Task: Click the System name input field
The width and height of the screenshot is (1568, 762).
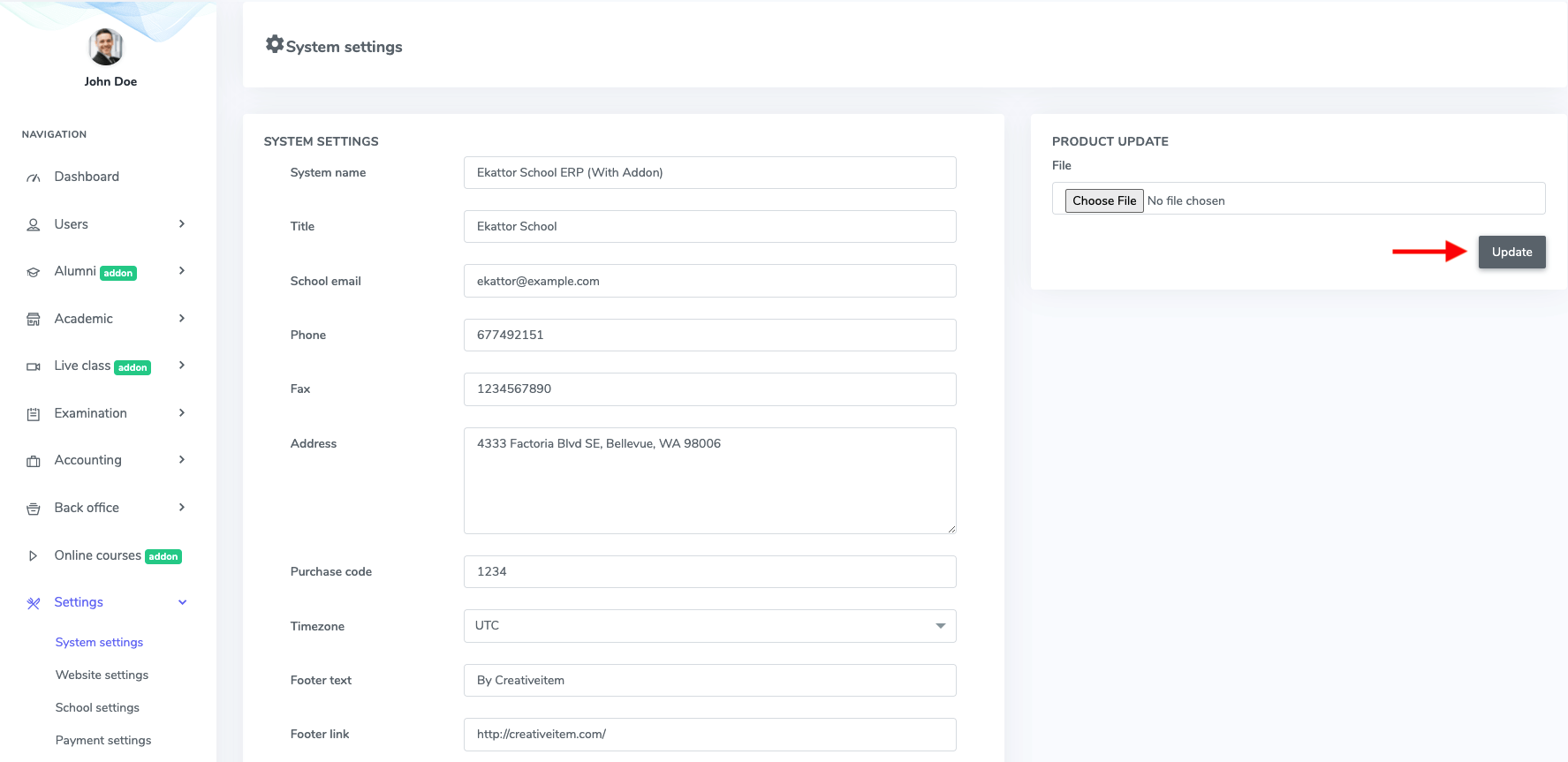Action: pyautogui.click(x=709, y=173)
